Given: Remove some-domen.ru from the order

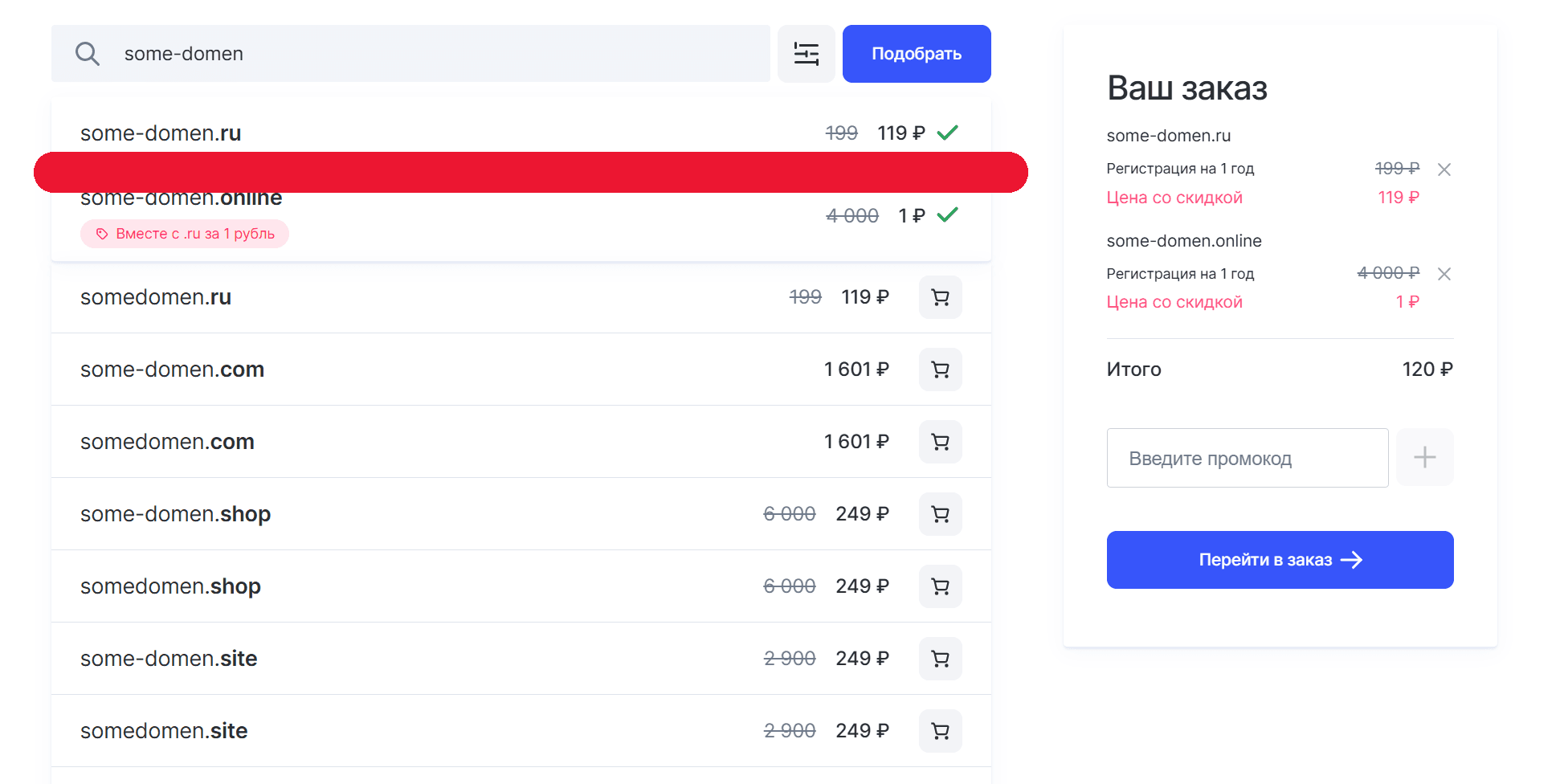Looking at the screenshot, I should click(x=1444, y=169).
